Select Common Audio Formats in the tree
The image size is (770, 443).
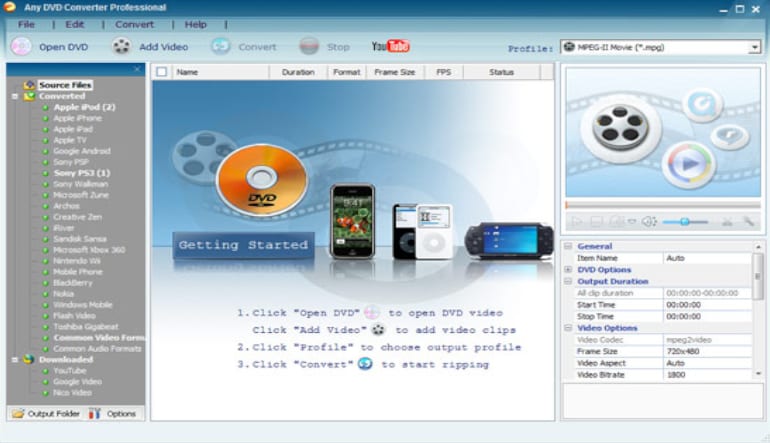tap(97, 349)
